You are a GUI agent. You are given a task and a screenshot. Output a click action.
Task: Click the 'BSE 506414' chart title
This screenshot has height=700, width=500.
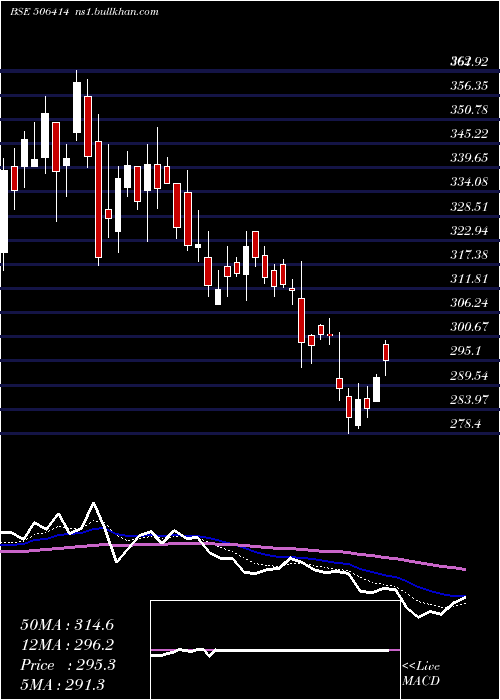click(x=40, y=12)
